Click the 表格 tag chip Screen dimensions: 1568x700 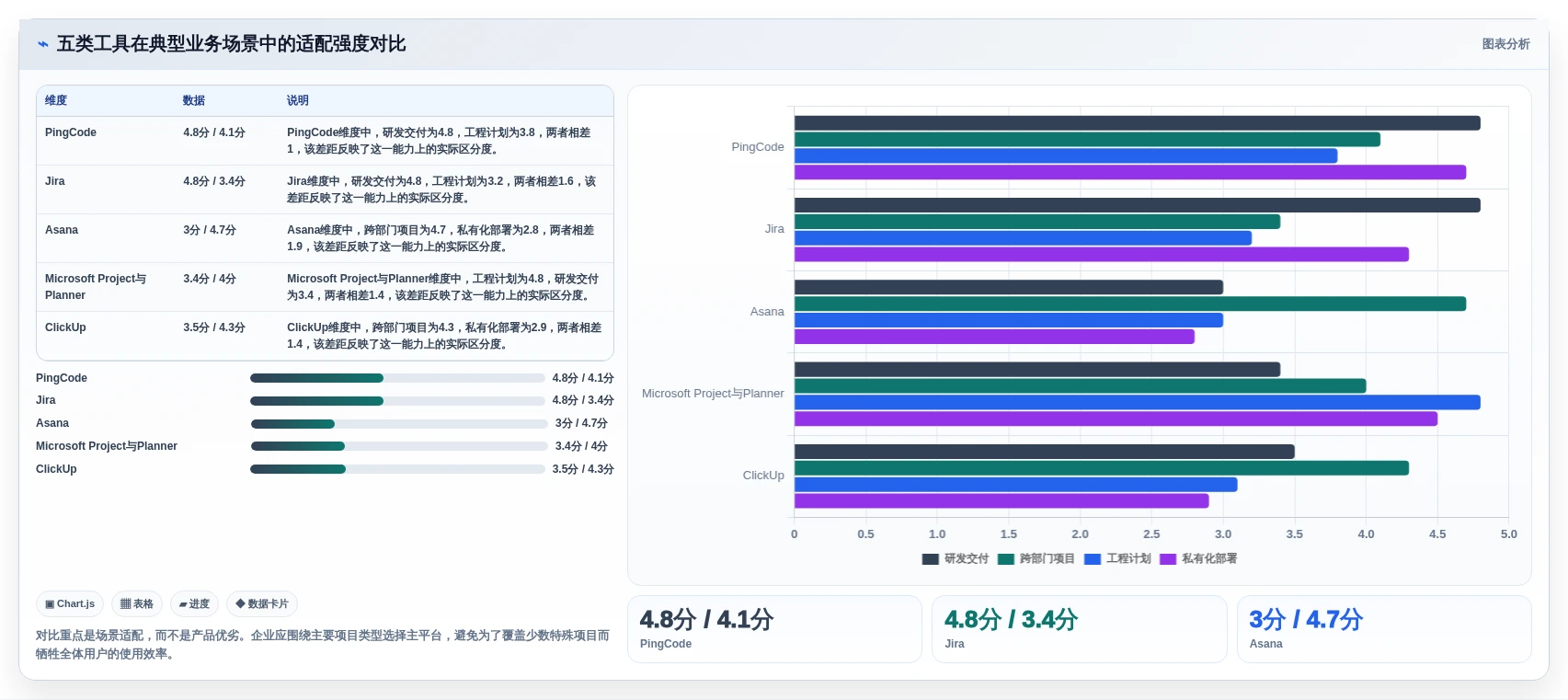tap(137, 604)
